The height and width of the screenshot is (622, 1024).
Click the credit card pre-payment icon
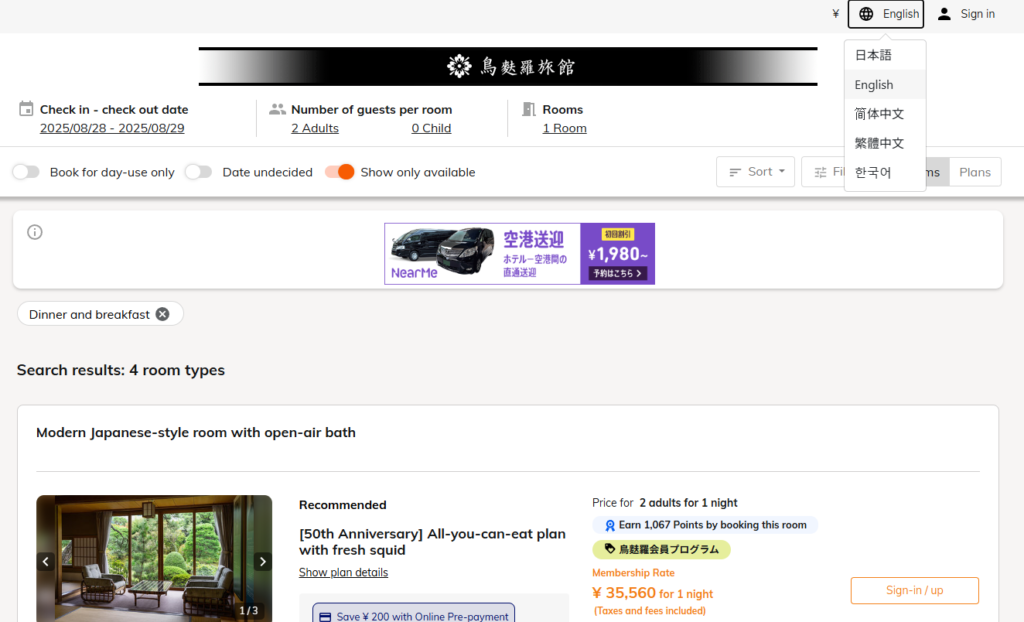point(325,617)
